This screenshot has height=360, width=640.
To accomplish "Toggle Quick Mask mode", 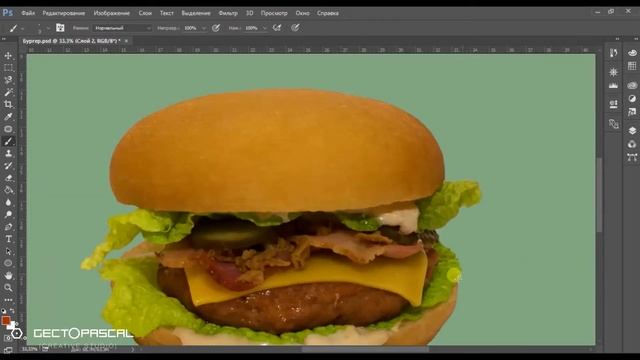I will click(x=8, y=338).
